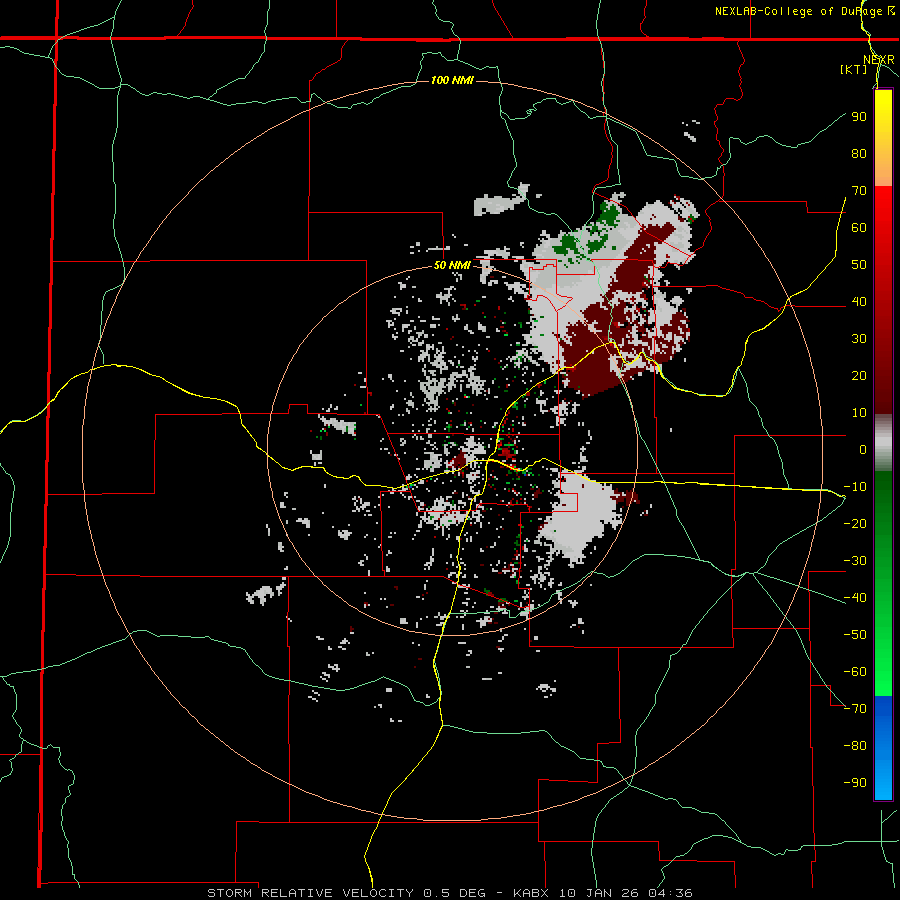The image size is (900, 900).
Task: Click the 100 NMI range ring label
Action: (452, 80)
